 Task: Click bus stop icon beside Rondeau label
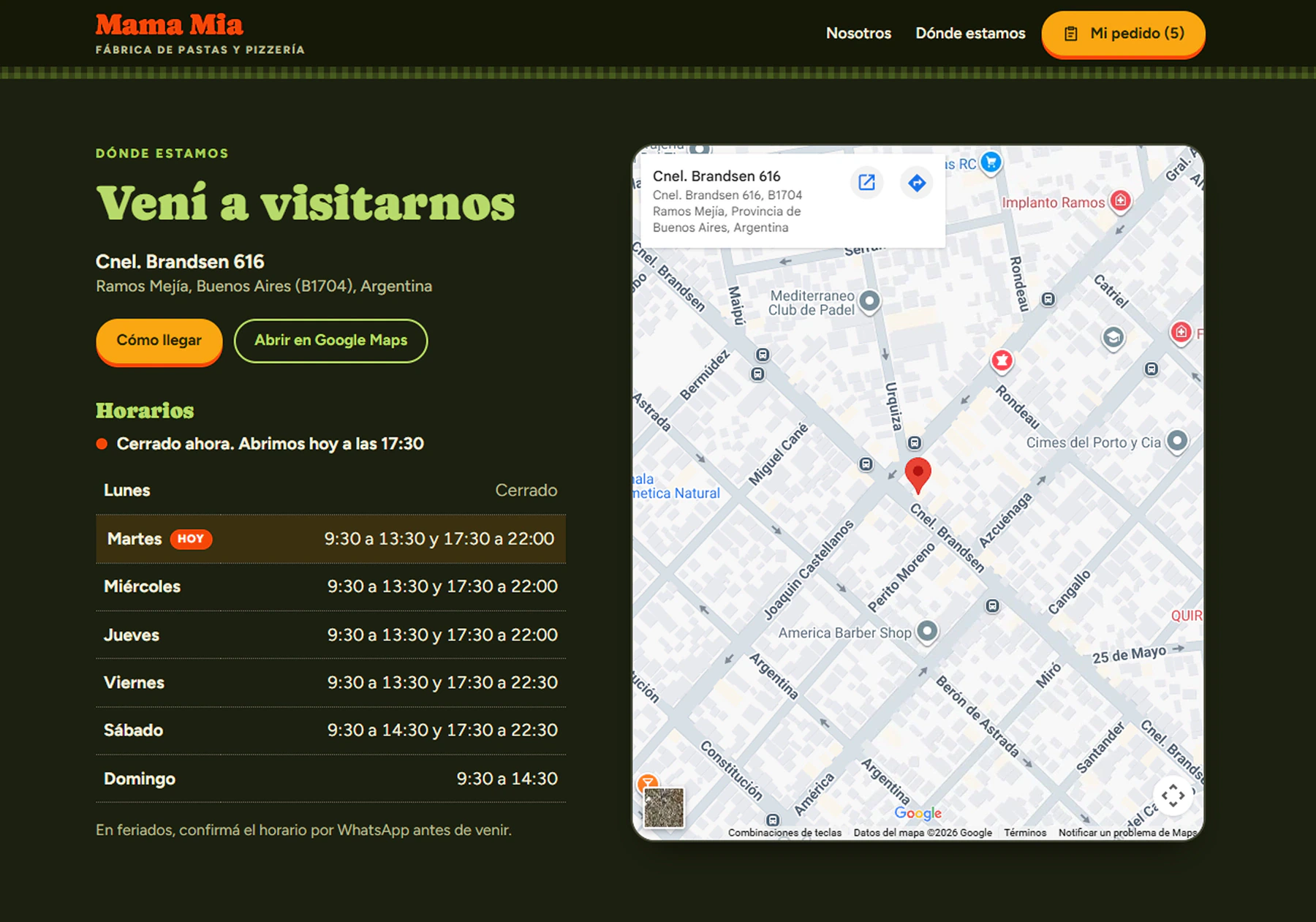(1048, 299)
